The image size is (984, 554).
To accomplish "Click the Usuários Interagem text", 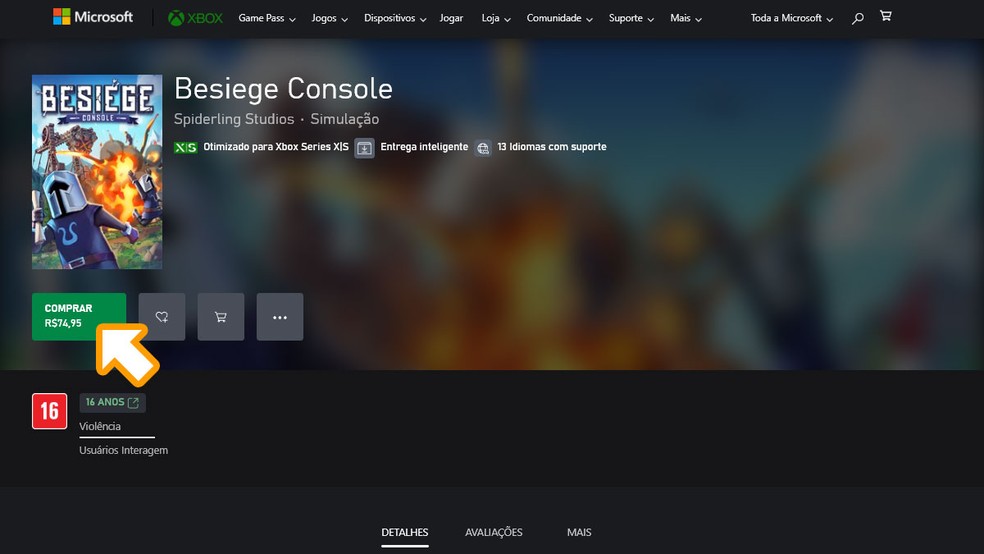I will 124,450.
